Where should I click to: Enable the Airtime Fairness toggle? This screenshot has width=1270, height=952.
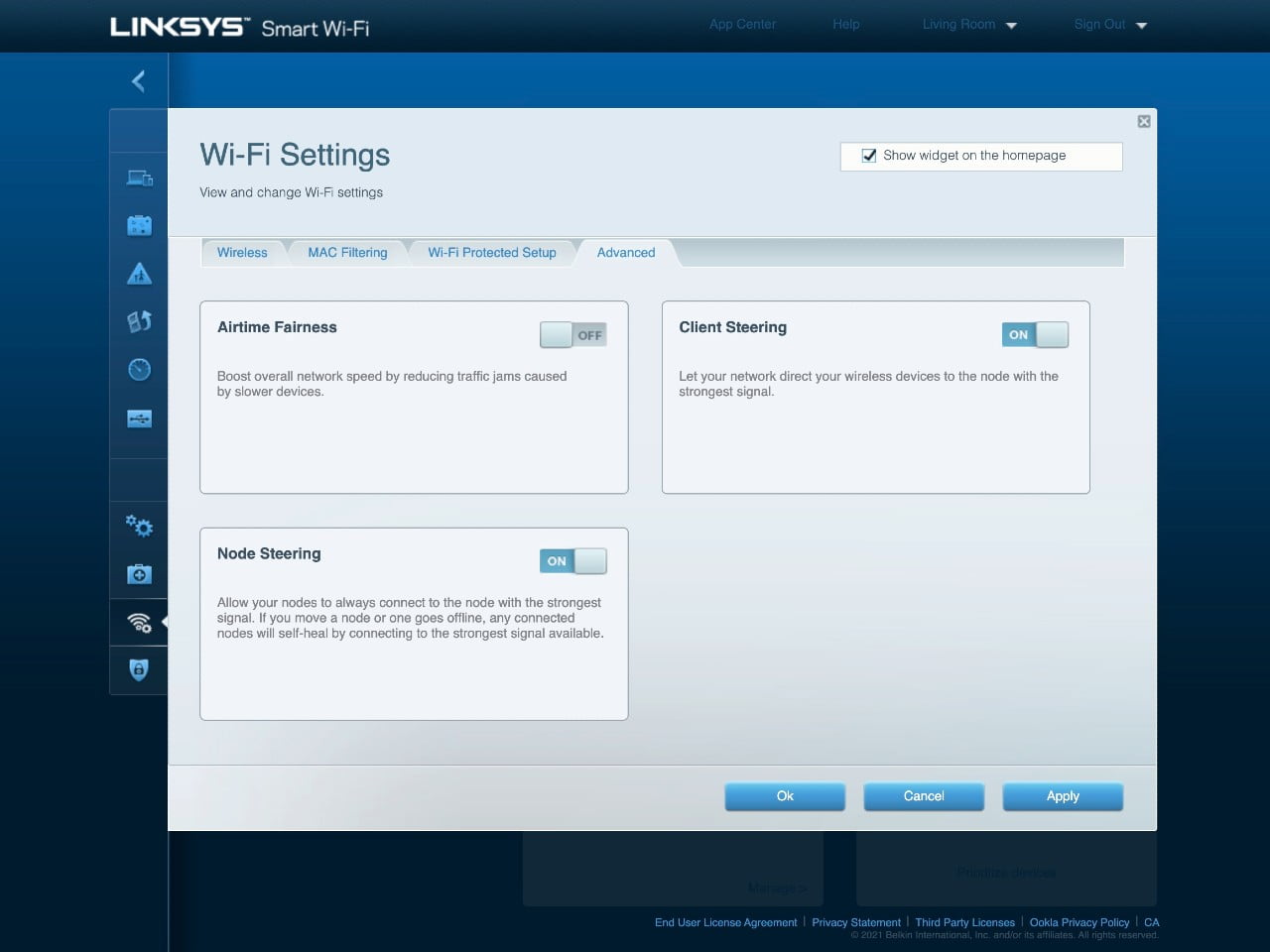(x=572, y=335)
